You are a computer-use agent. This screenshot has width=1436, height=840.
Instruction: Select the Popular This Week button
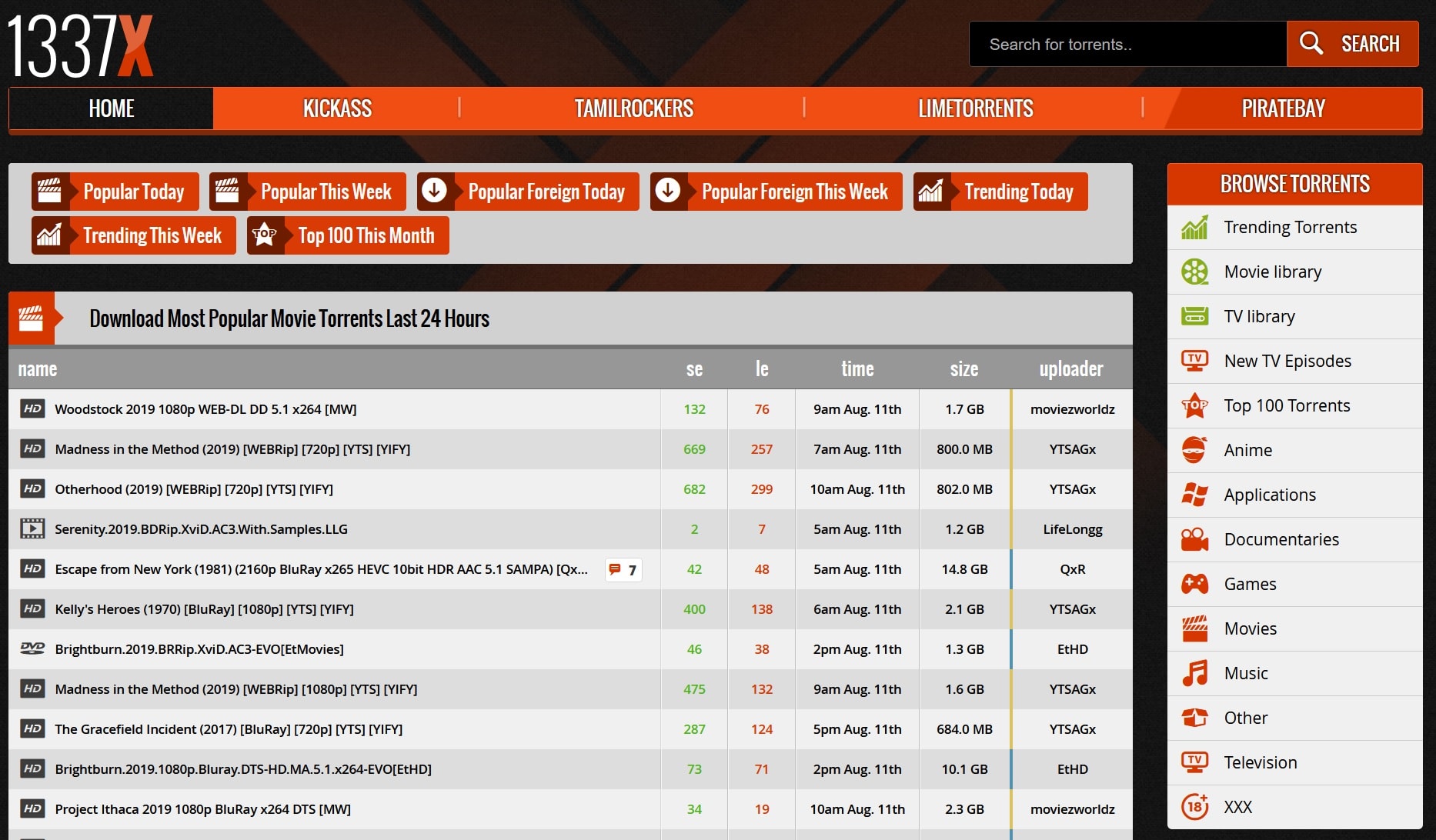308,192
